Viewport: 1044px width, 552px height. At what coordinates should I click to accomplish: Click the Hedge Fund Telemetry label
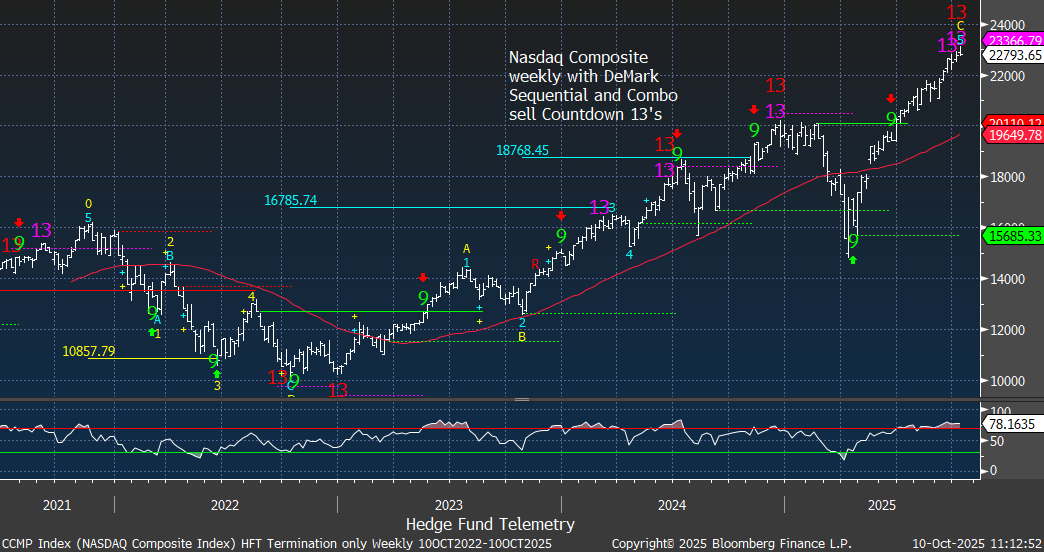pyautogui.click(x=490, y=524)
